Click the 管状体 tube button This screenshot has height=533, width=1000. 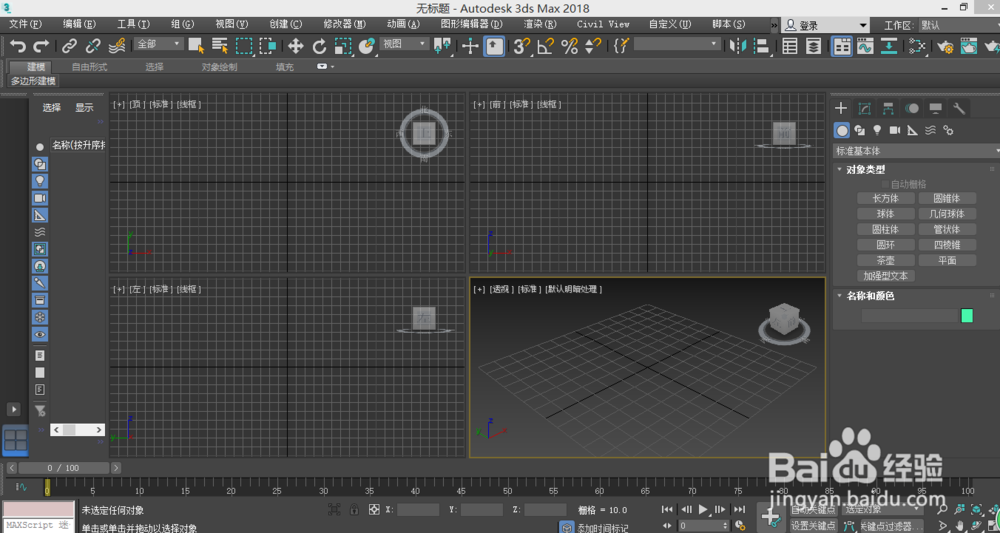(x=946, y=229)
